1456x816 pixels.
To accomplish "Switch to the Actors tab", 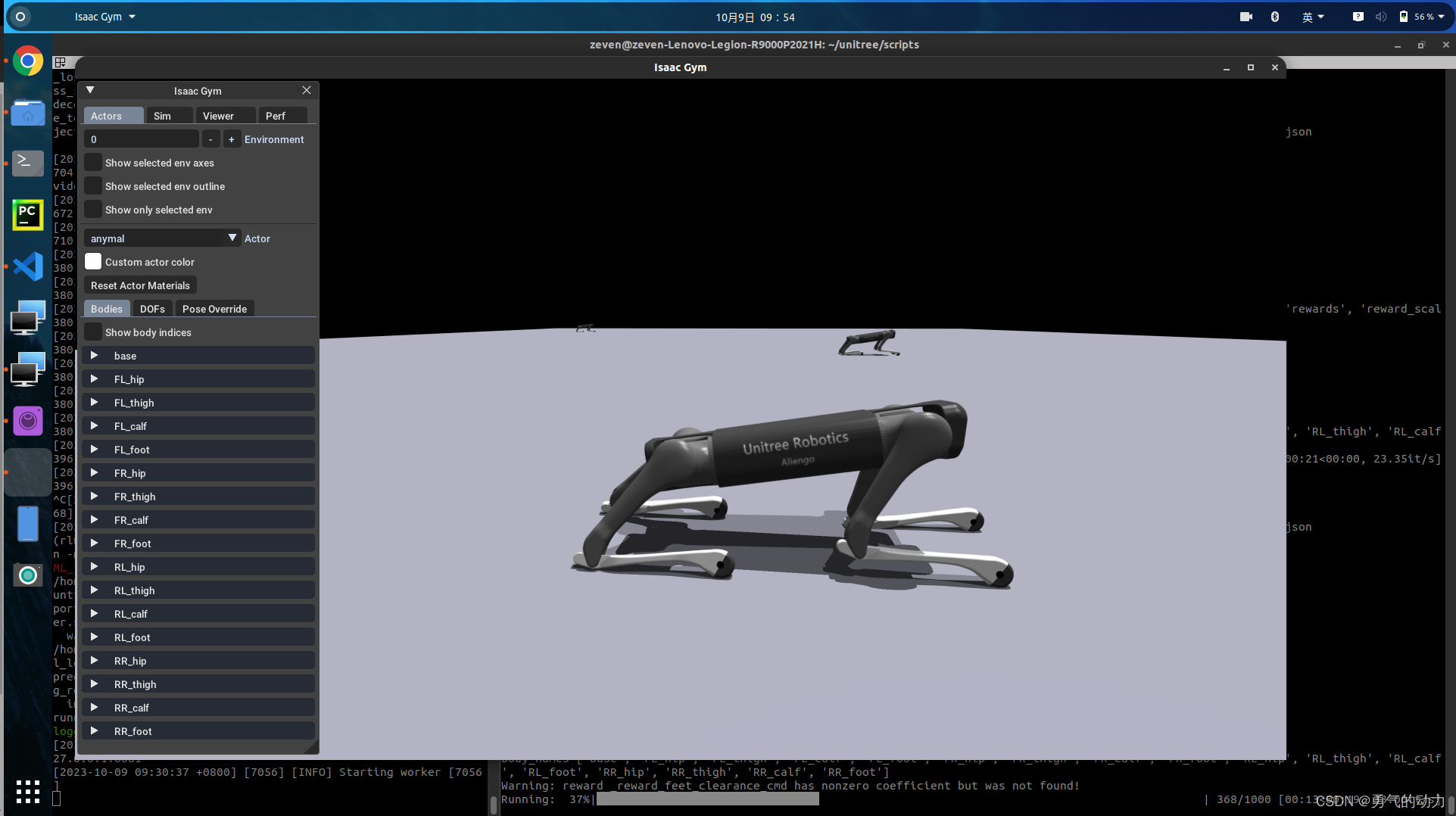I will [x=114, y=116].
